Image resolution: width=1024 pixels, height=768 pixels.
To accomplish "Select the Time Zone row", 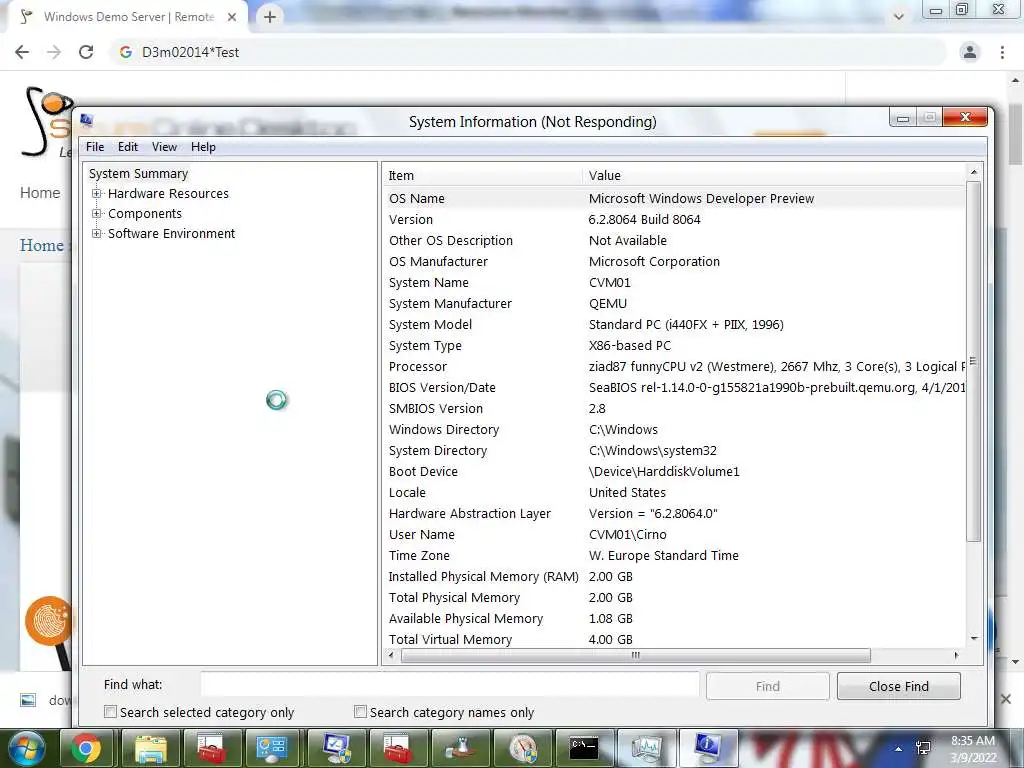I will (x=675, y=555).
